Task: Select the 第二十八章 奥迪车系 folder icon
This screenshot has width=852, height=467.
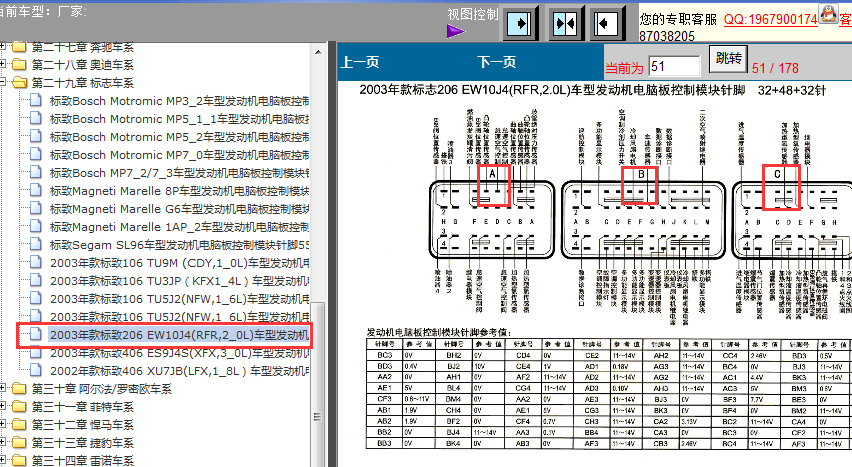Action: [x=19, y=65]
